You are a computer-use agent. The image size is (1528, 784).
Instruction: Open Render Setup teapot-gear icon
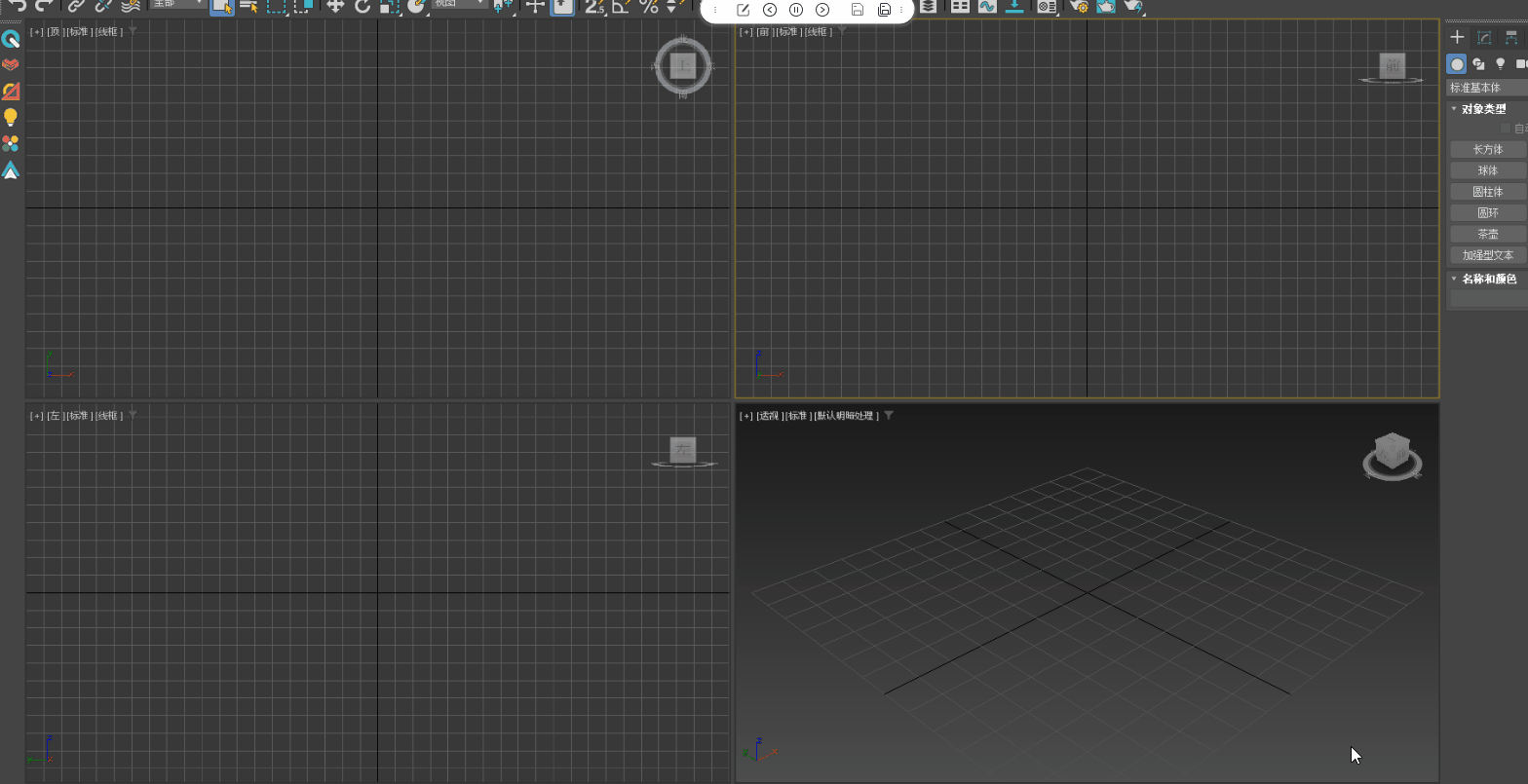pos(1079,6)
